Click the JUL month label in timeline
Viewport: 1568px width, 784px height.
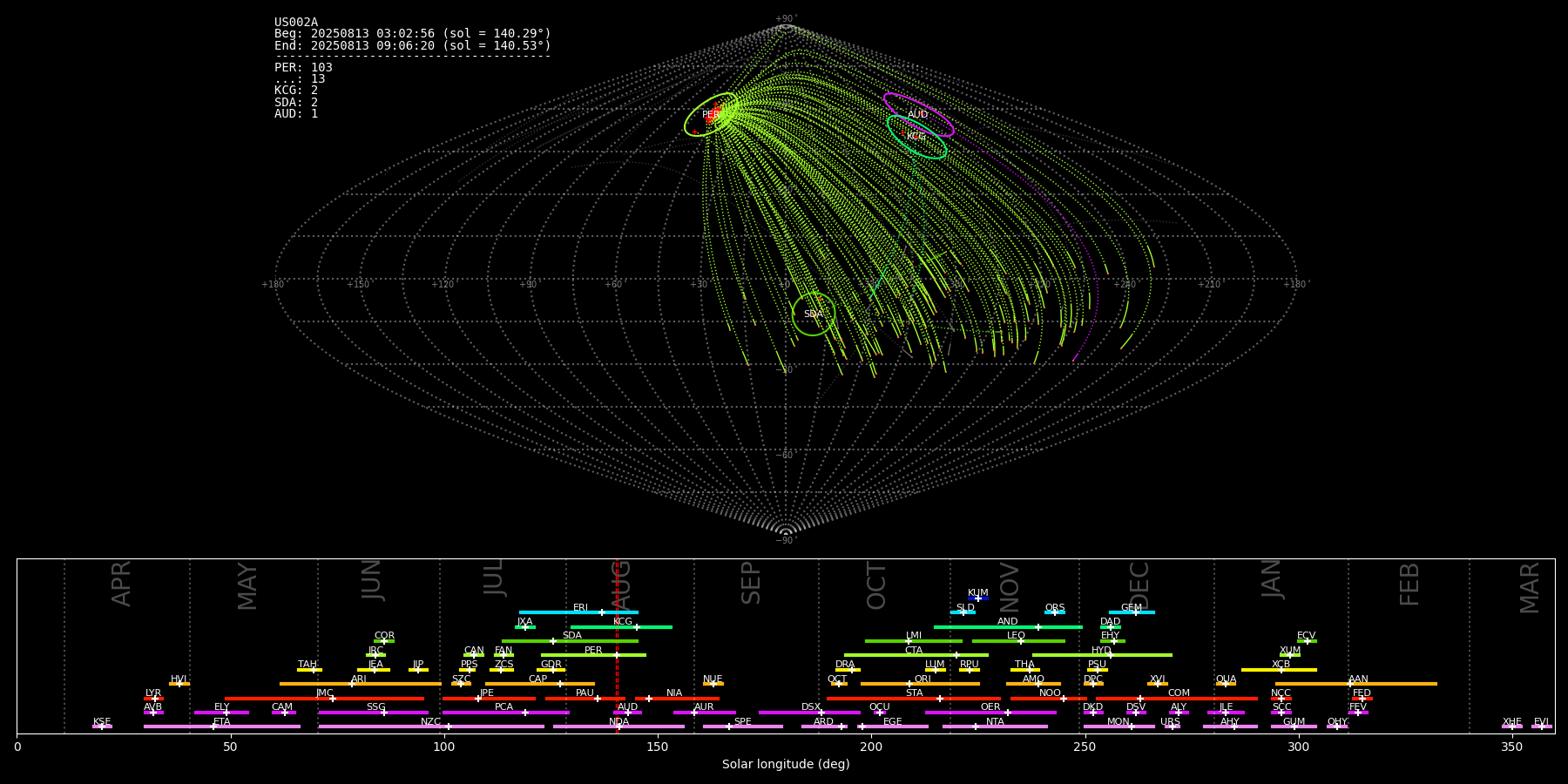pyautogui.click(x=494, y=578)
